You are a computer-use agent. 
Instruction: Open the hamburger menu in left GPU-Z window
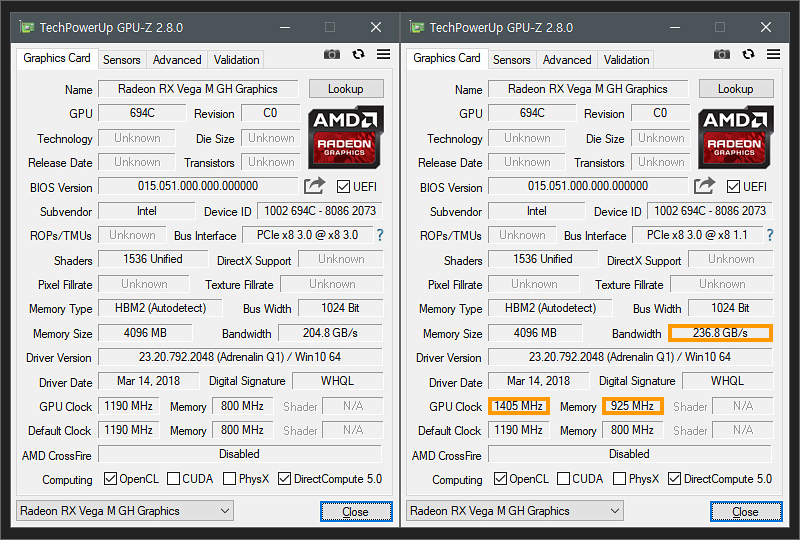coord(384,54)
